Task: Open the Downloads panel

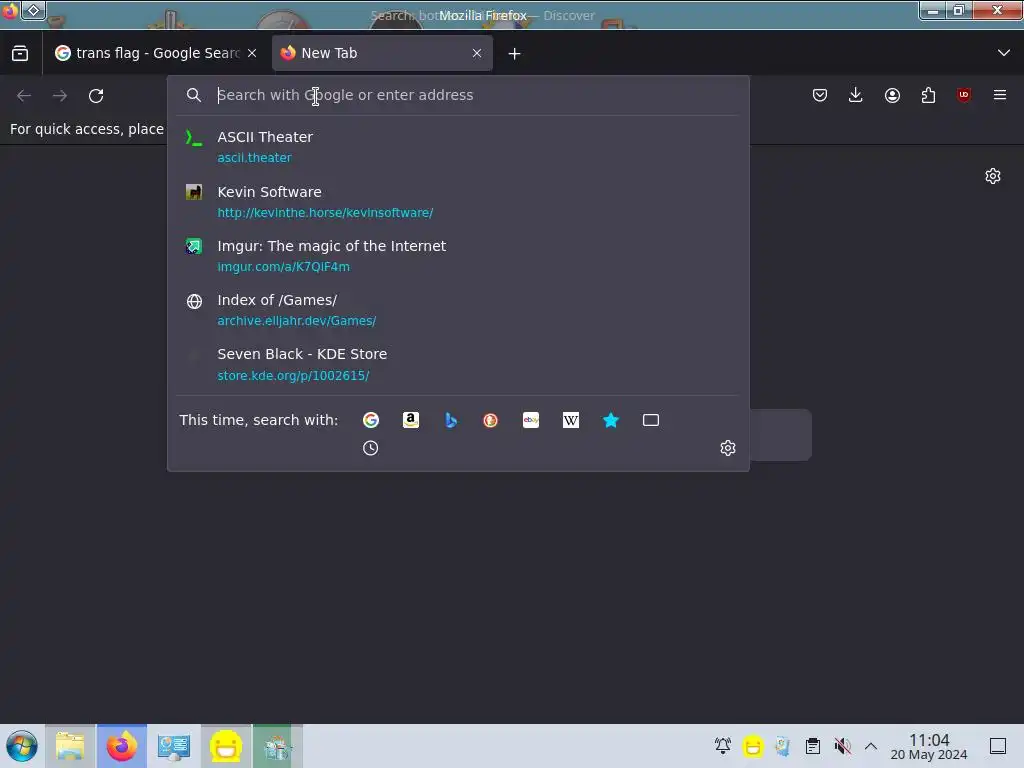Action: point(856,95)
